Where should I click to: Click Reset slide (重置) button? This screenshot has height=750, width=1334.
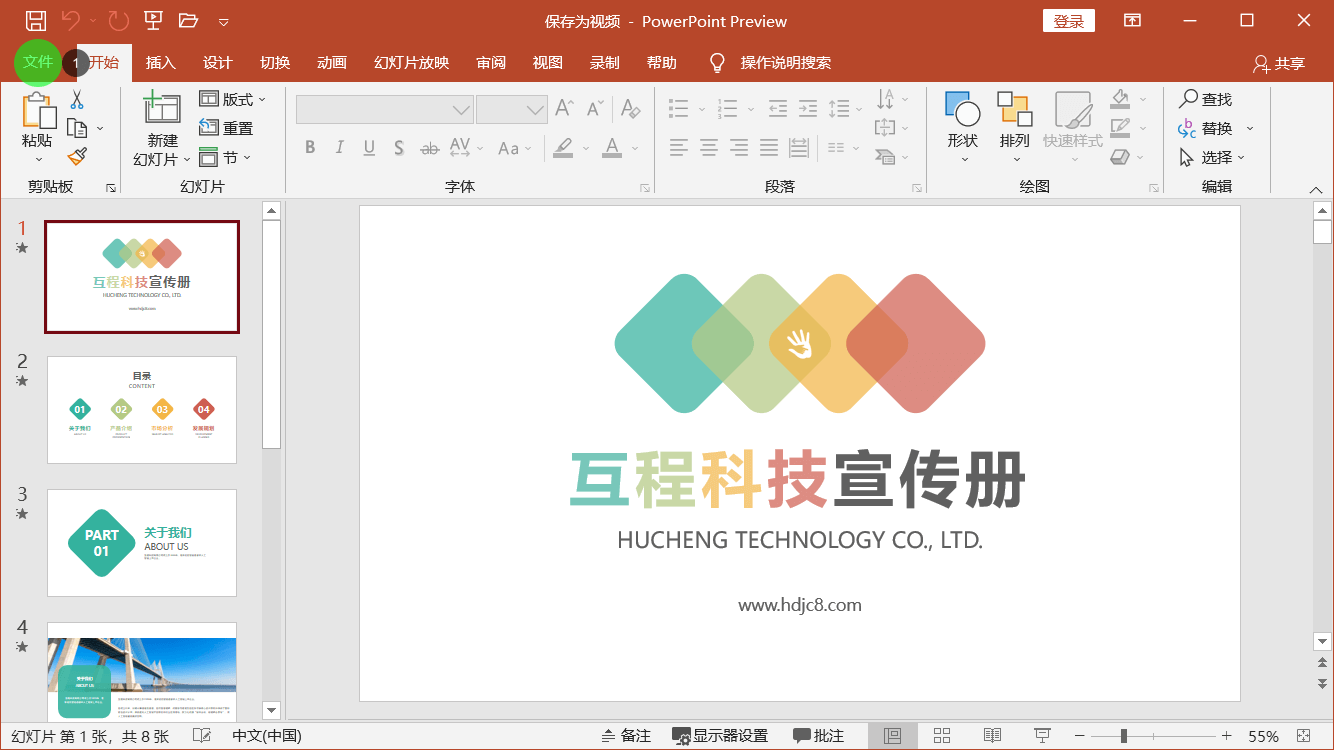[226, 128]
